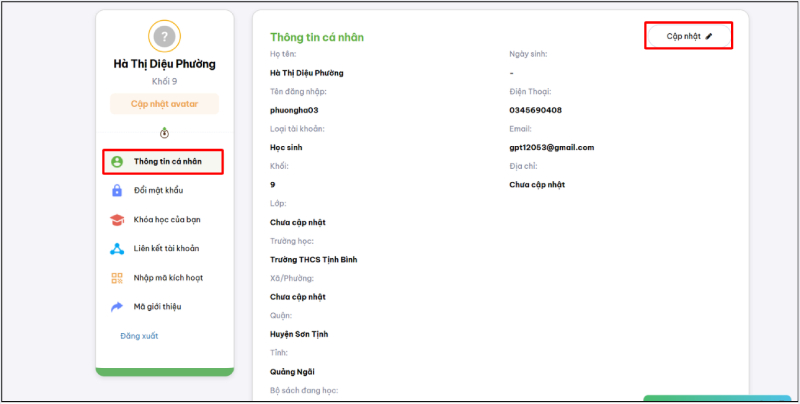
Task: Click the green person icon in sidebar
Action: [x=116, y=161]
